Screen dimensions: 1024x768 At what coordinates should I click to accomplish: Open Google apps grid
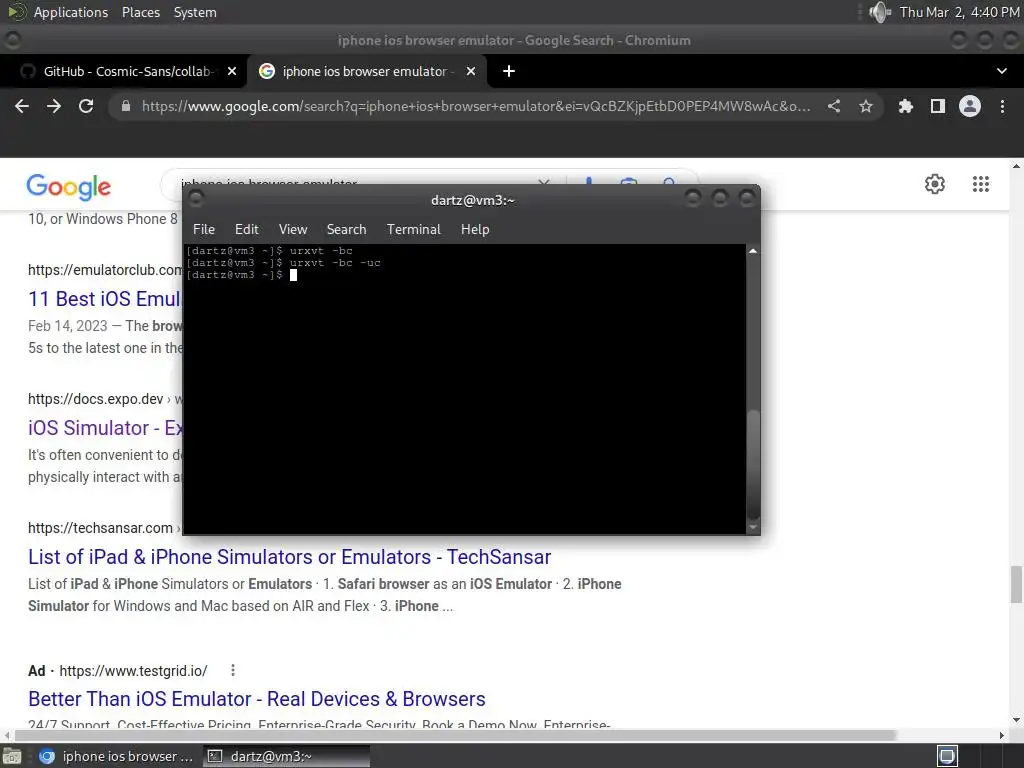click(x=981, y=184)
